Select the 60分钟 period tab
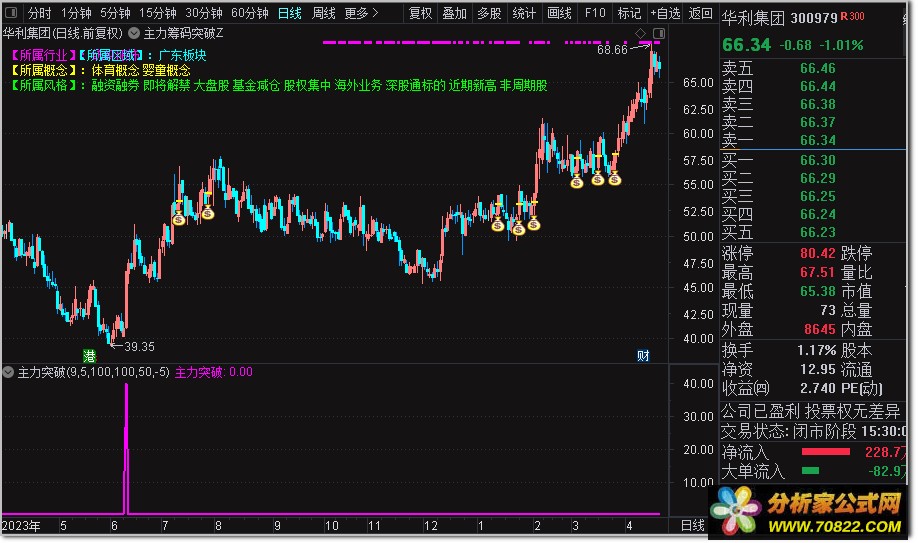This screenshot has width=918, height=543. click(250, 13)
